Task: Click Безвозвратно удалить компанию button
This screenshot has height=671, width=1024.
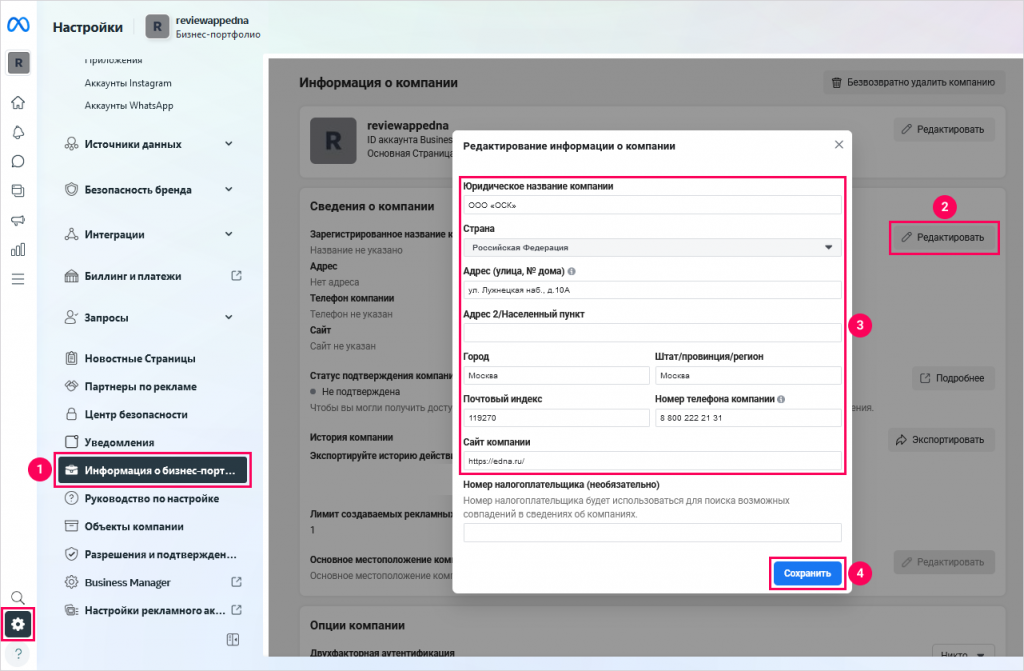Action: [x=910, y=82]
